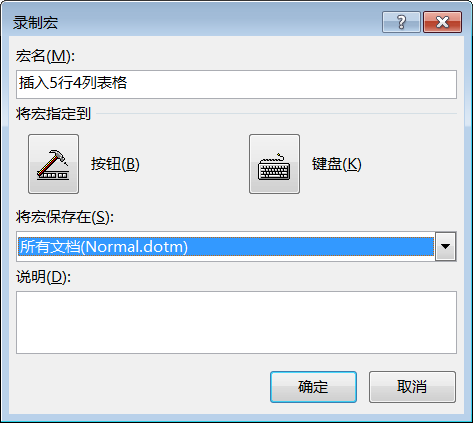Select the highlighted 所有文档(Normal.dotm) entry
The height and width of the screenshot is (423, 473).
(226, 247)
